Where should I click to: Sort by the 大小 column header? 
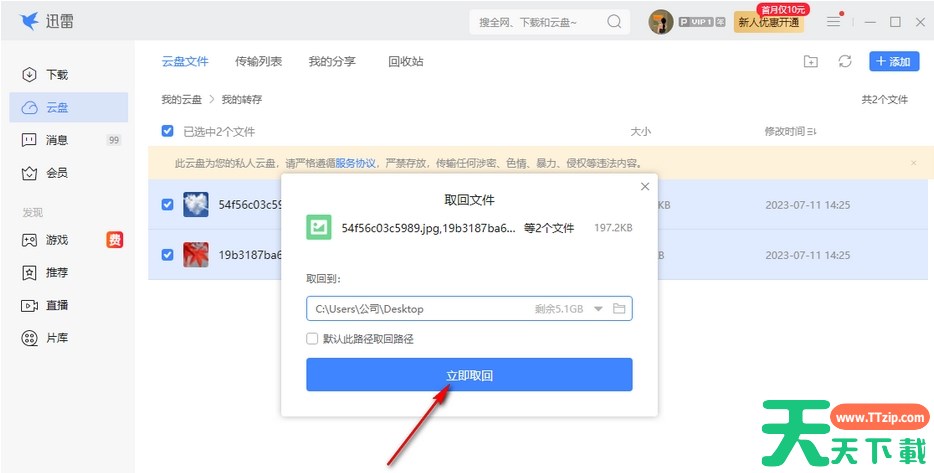640,132
